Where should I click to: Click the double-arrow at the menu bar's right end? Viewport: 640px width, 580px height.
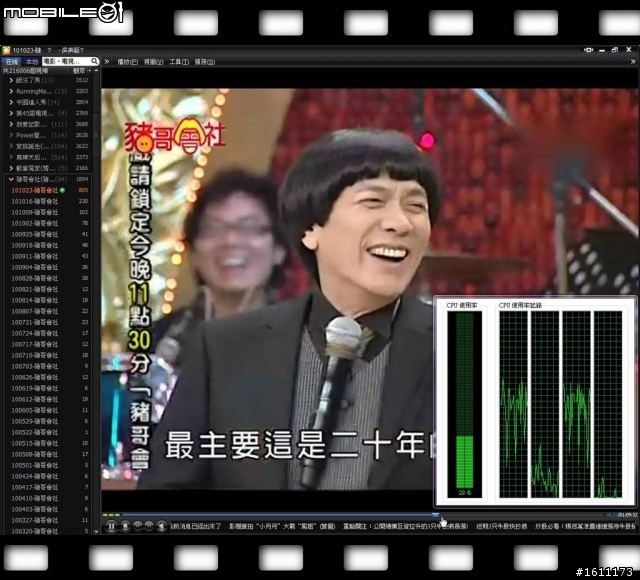point(633,62)
